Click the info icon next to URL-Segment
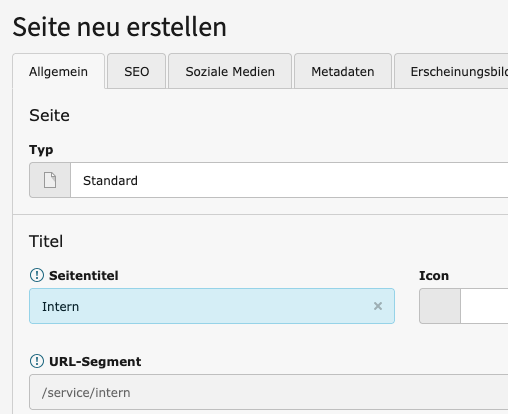 (37, 361)
